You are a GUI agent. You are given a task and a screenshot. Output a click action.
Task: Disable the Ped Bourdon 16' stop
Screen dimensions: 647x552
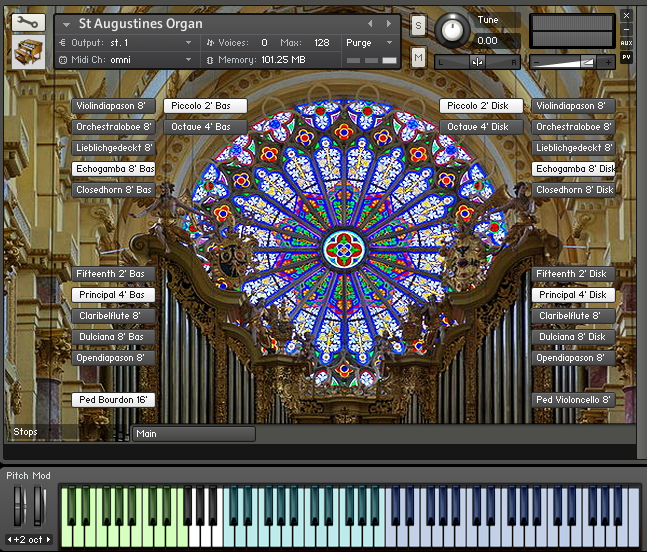[x=113, y=400]
